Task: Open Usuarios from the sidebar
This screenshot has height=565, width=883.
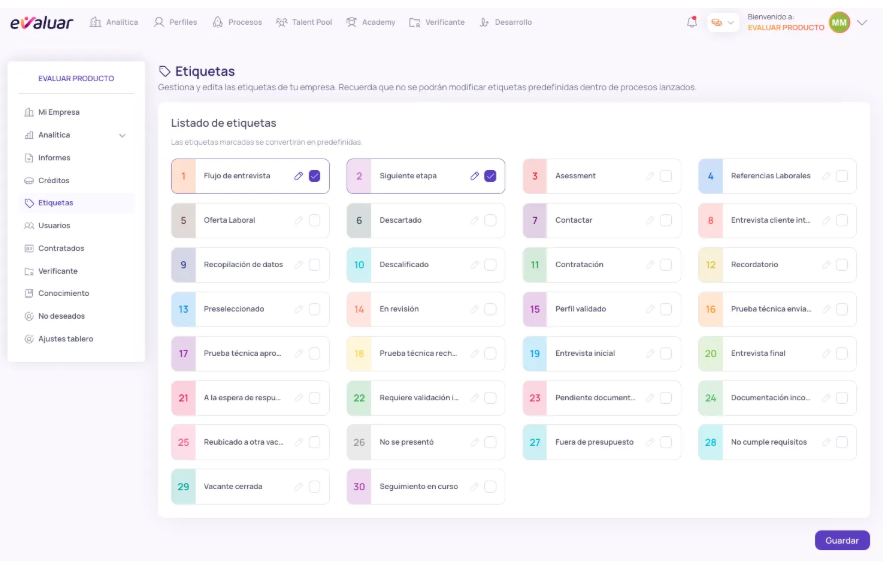Action: point(54,225)
